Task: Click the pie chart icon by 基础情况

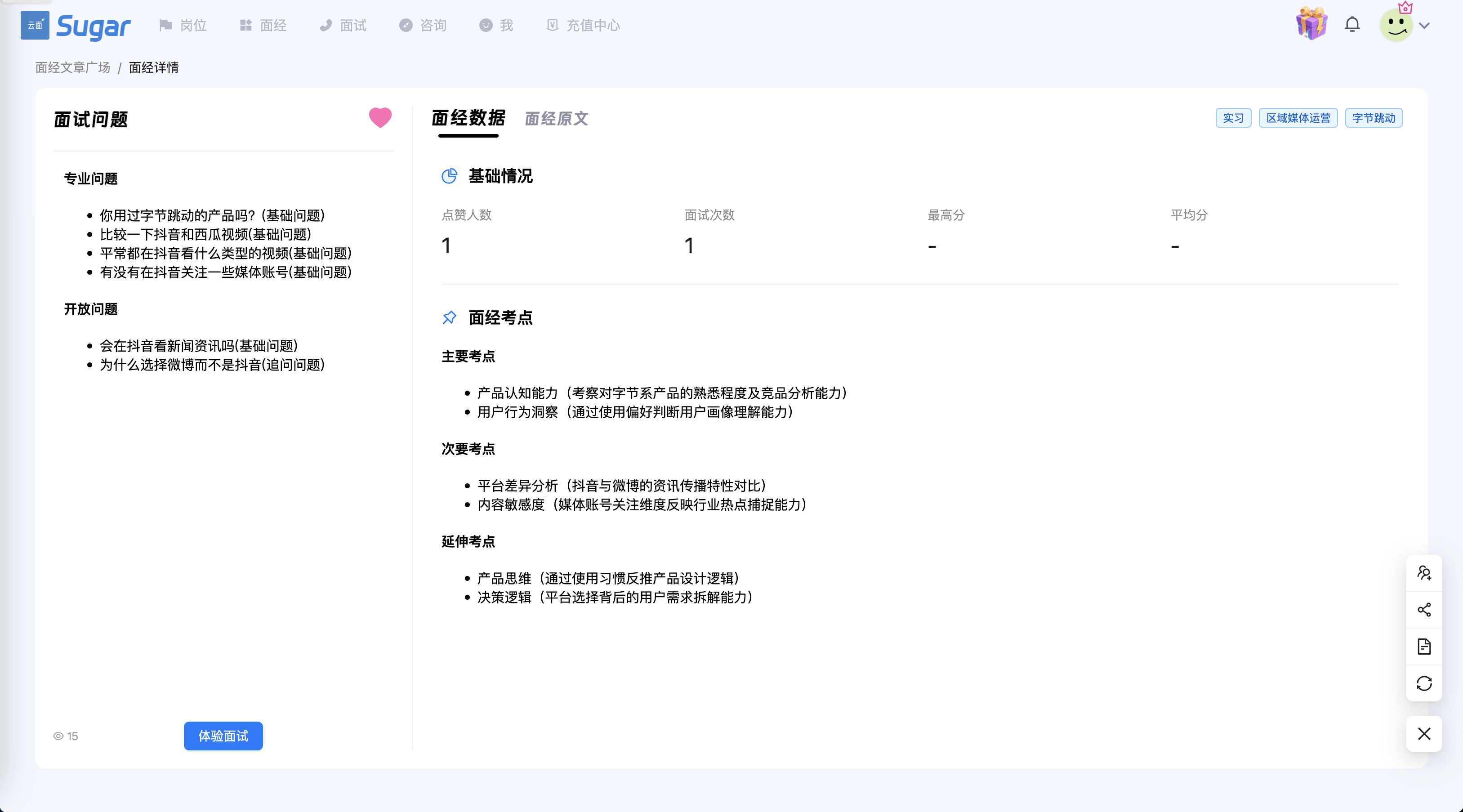Action: 449,176
